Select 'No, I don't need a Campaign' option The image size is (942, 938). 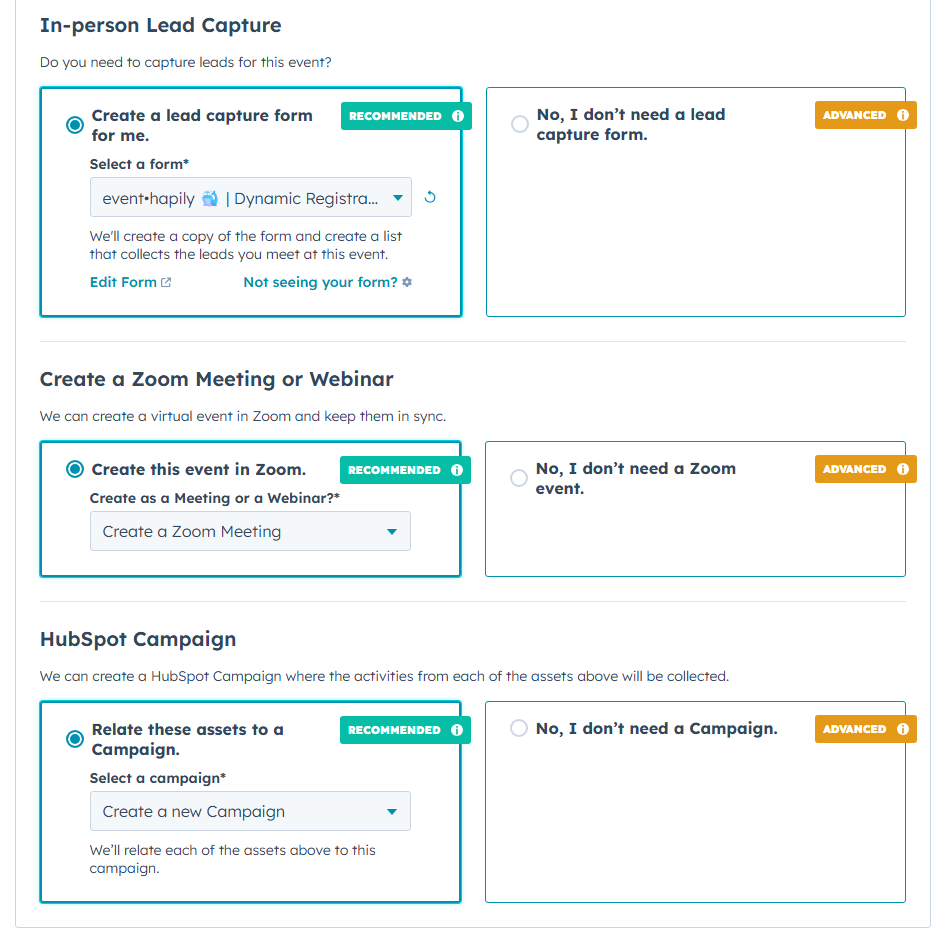(x=519, y=728)
